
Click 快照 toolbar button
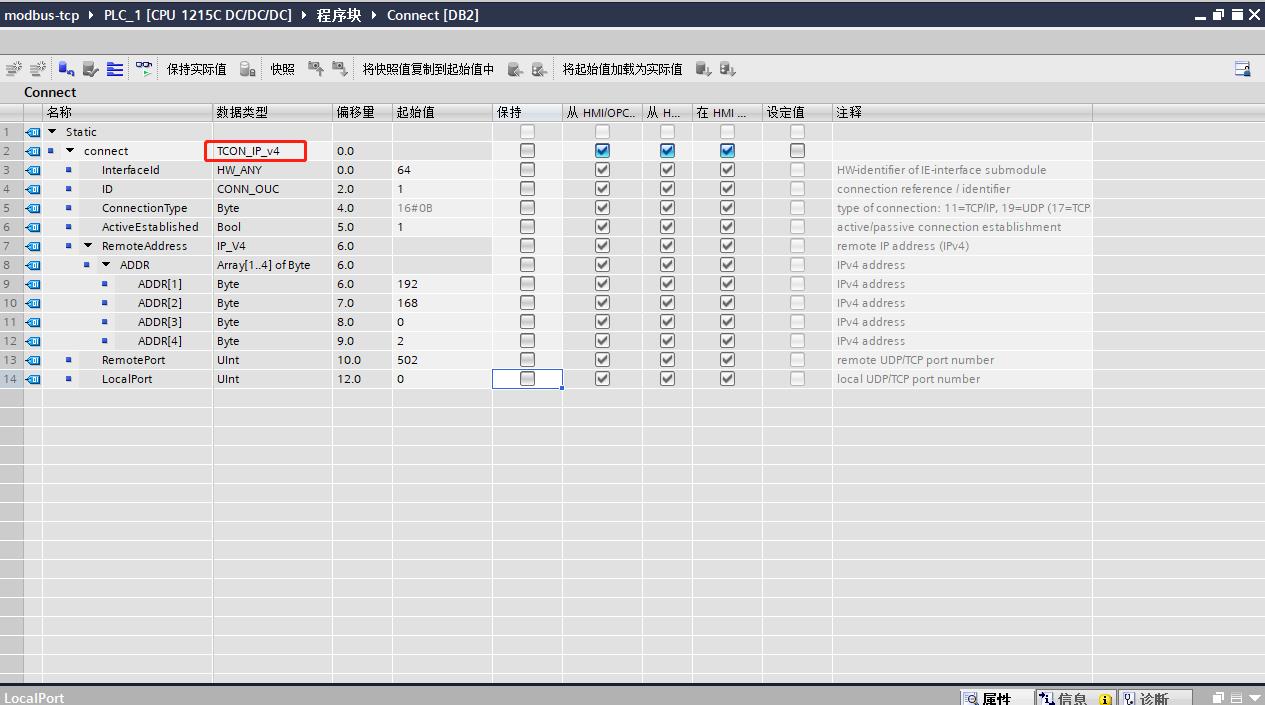click(x=283, y=69)
